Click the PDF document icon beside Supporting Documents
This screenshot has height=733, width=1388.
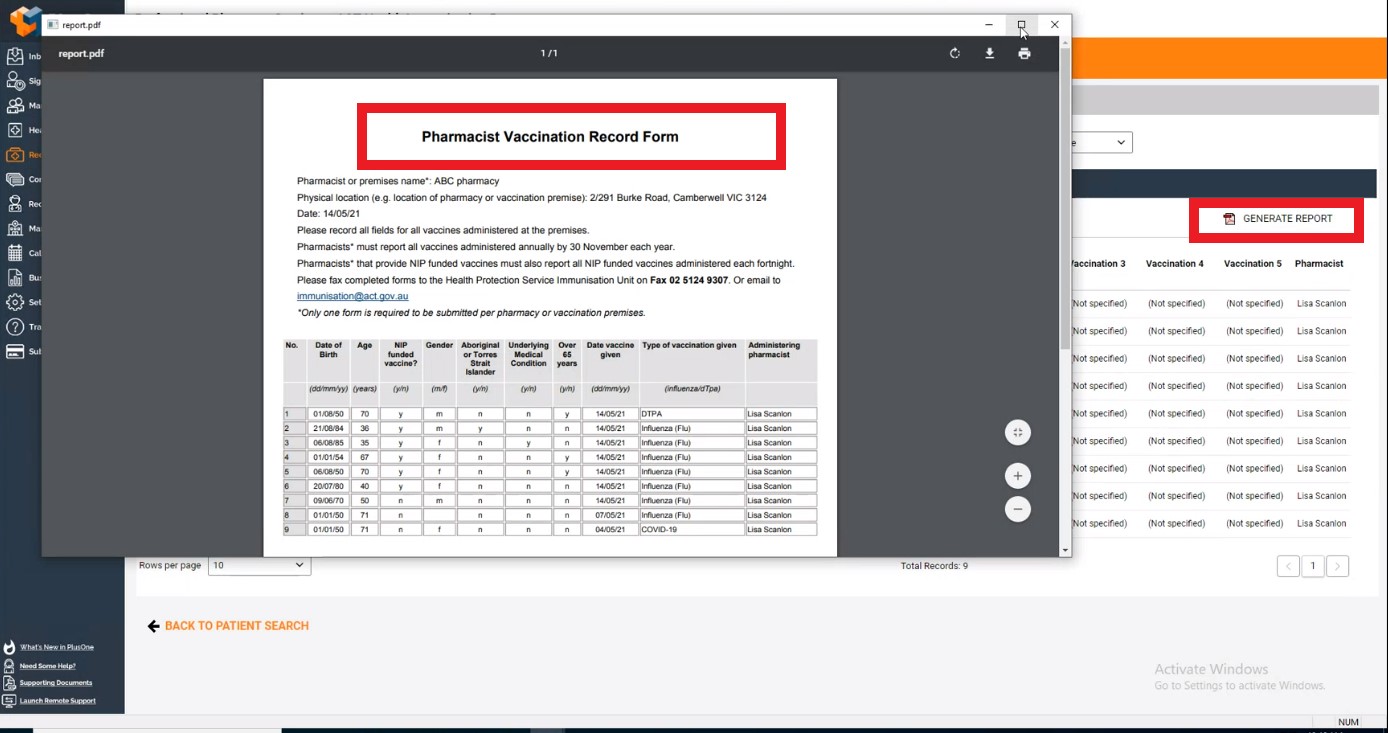tap(10, 683)
